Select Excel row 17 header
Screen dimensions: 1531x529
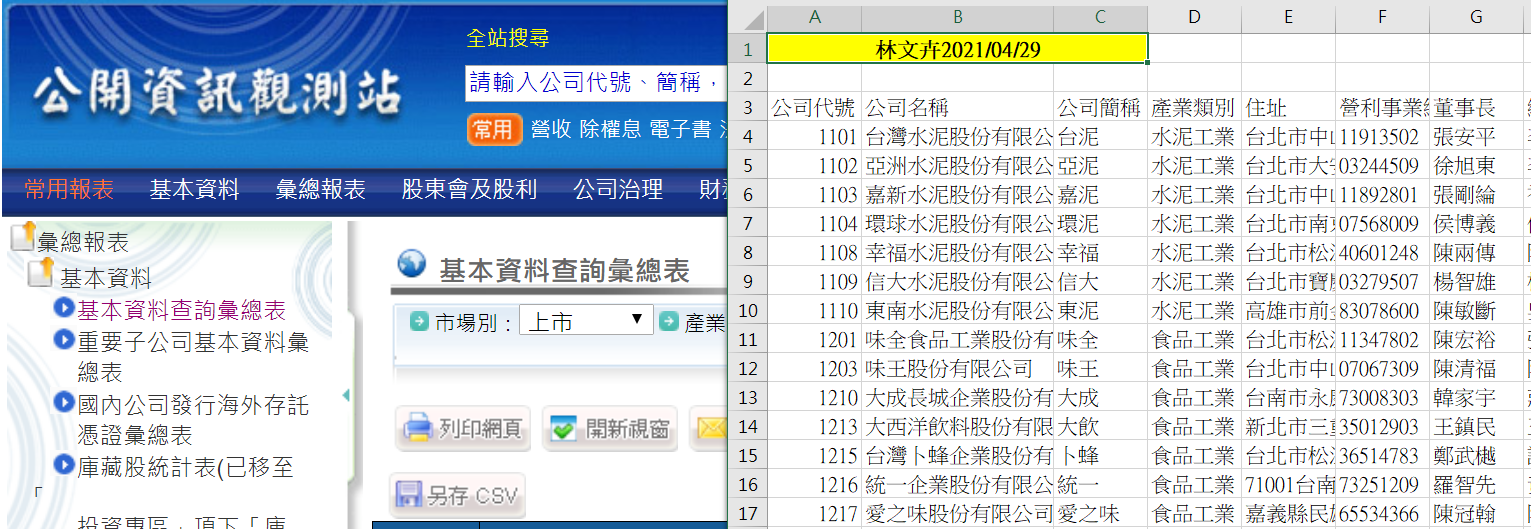pos(749,513)
